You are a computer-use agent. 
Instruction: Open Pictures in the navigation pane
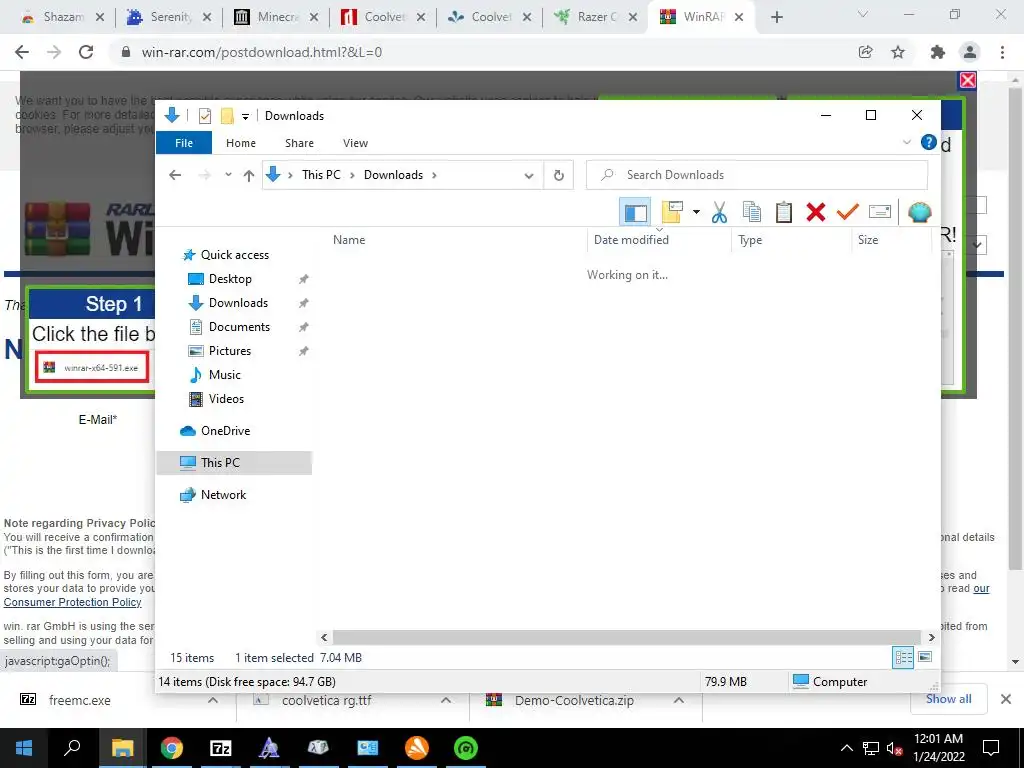pos(229,351)
